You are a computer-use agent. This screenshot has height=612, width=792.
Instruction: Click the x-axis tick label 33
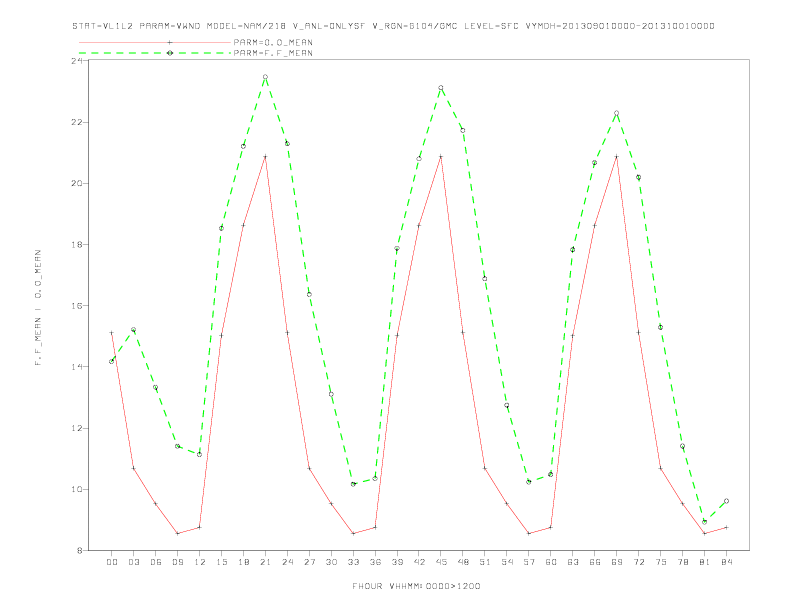coord(353,562)
